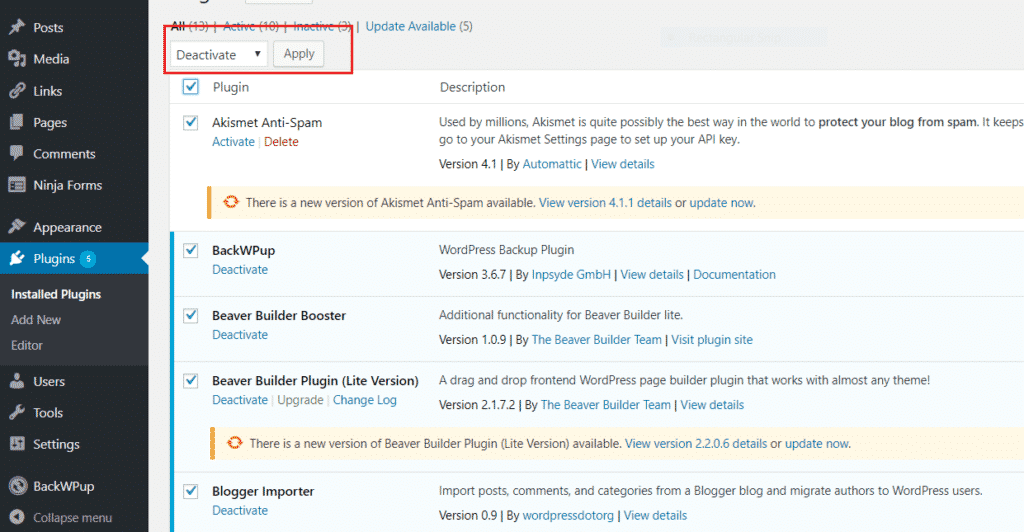Uncheck the Beaver Builder Booster checkbox
The height and width of the screenshot is (532, 1024).
pos(190,315)
